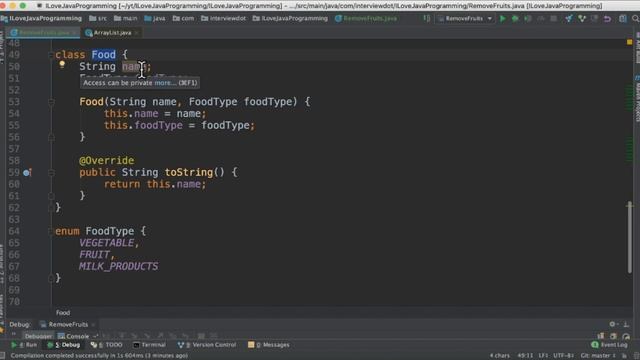
Task: Click the end fold marker on line 61
Action: (51, 196)
